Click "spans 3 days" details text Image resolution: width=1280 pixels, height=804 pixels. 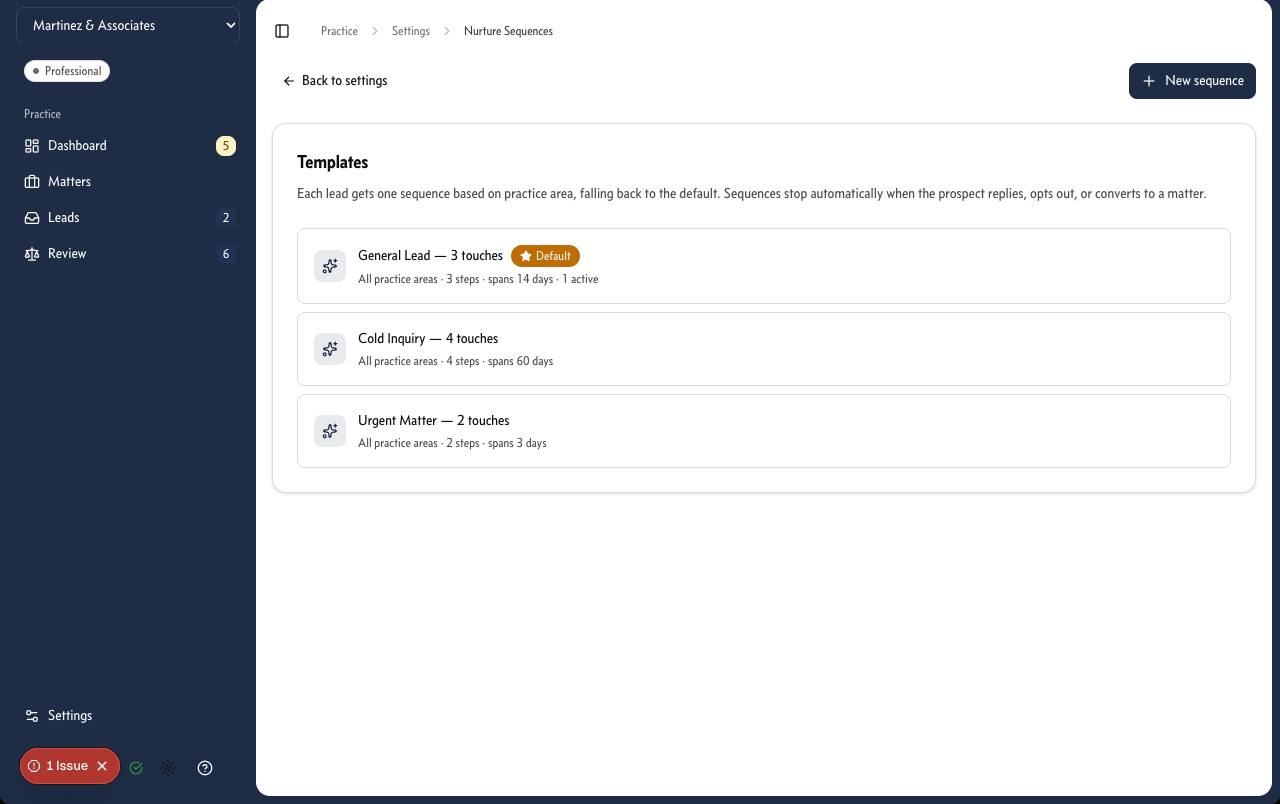click(x=517, y=443)
